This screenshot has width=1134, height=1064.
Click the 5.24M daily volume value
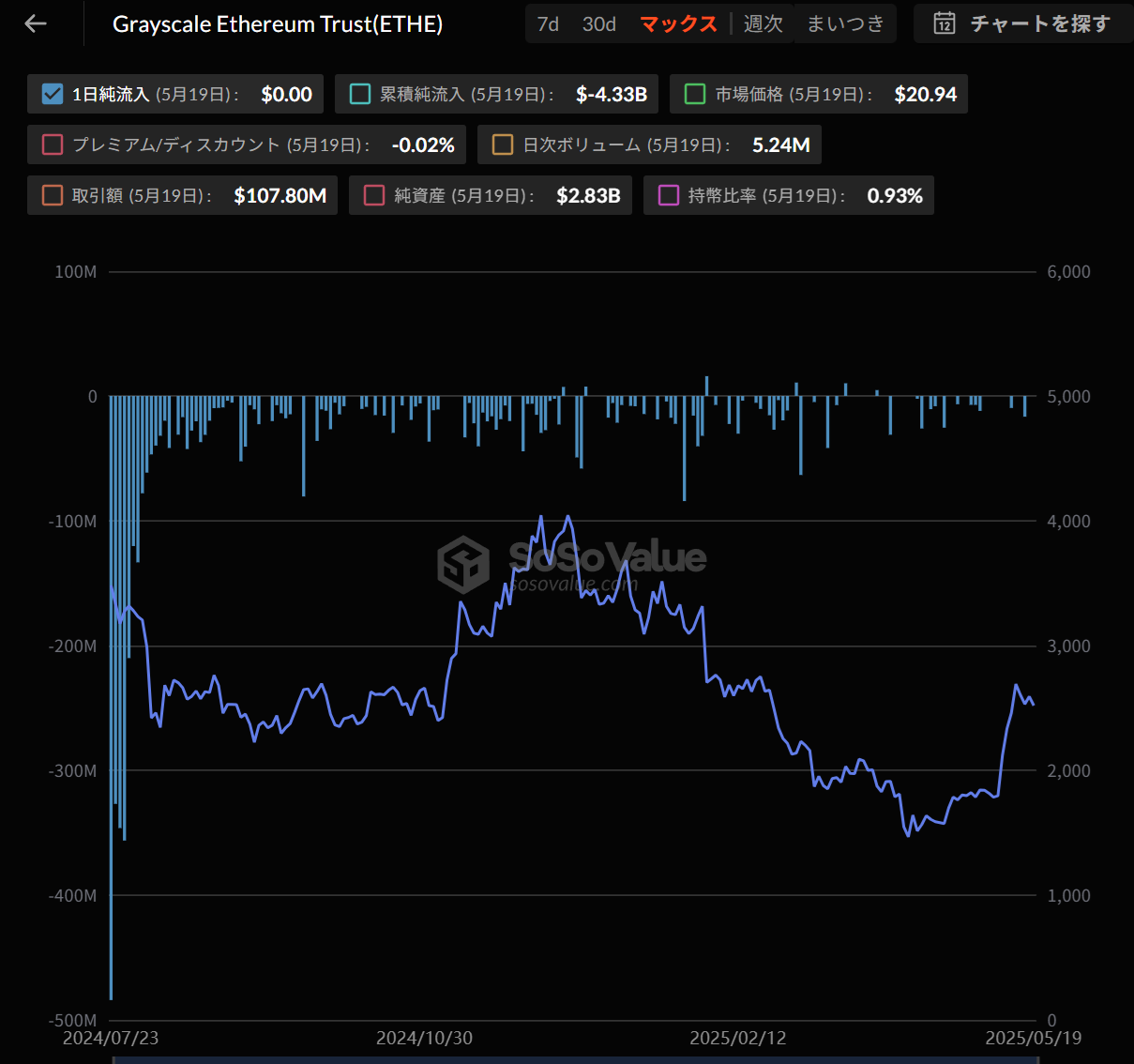781,144
